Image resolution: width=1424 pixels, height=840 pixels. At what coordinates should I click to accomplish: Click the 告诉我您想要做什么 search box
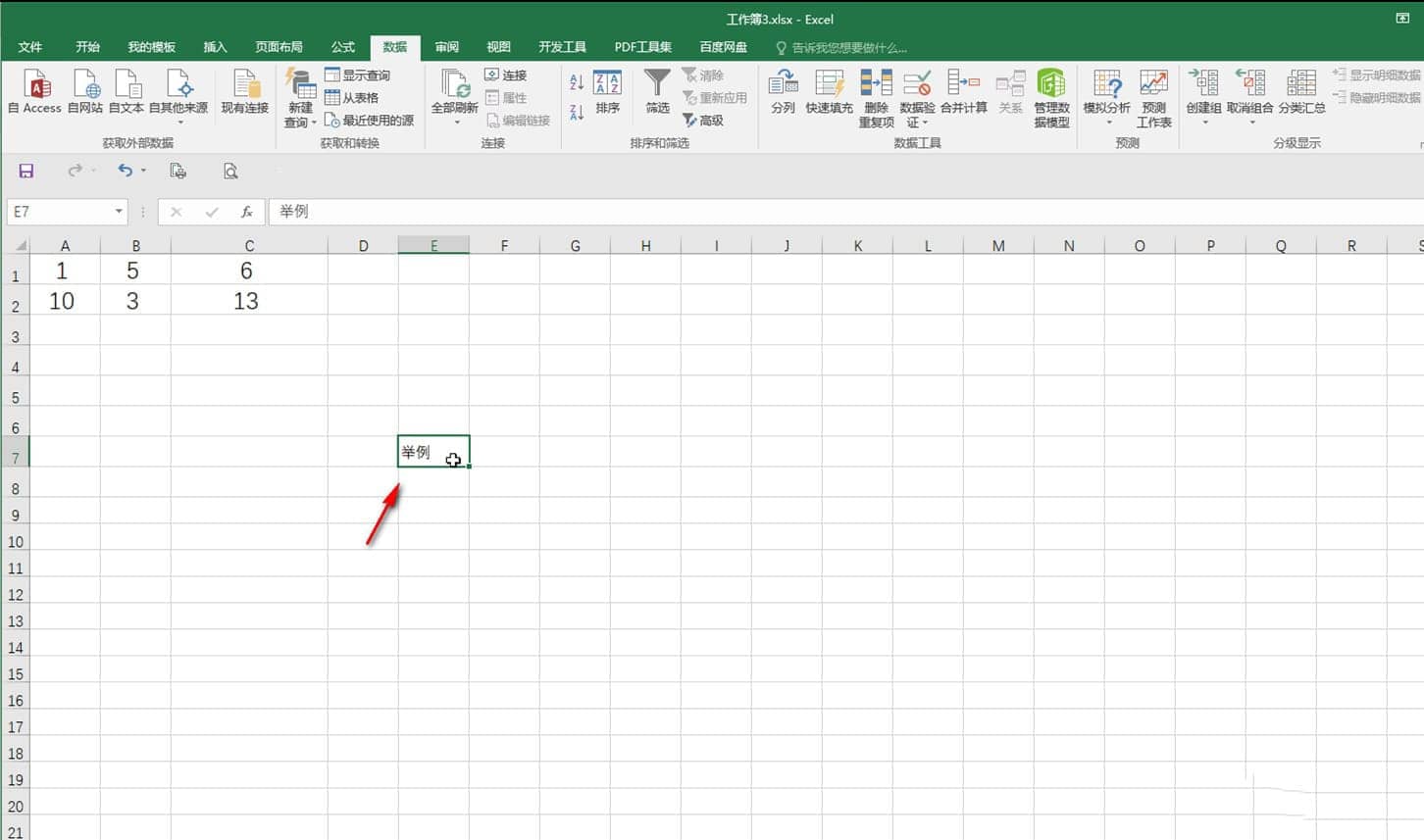842,47
